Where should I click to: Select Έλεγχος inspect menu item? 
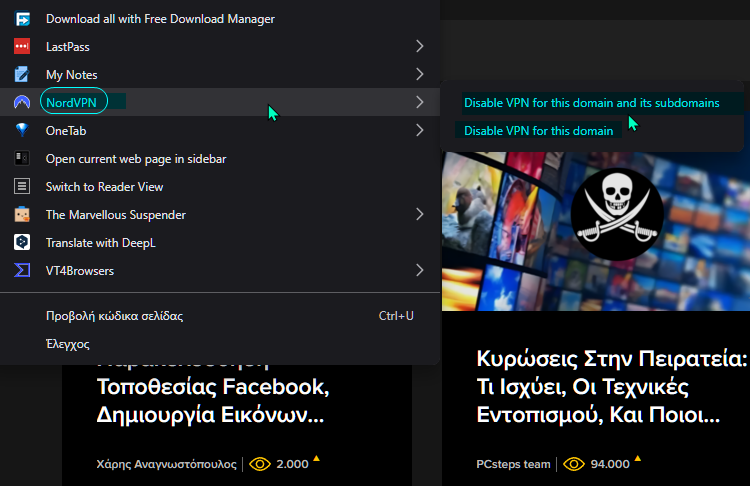220,343
